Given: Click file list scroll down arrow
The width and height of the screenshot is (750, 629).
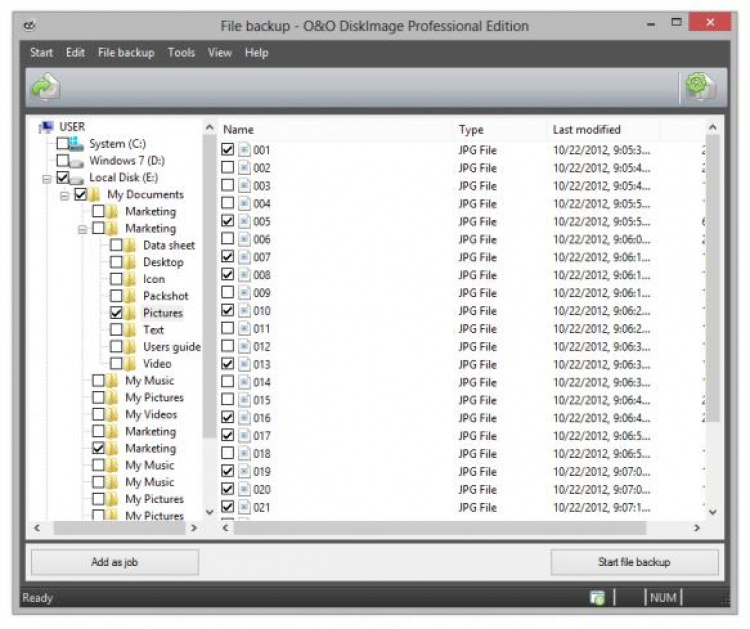Looking at the screenshot, I should pyautogui.click(x=713, y=512).
